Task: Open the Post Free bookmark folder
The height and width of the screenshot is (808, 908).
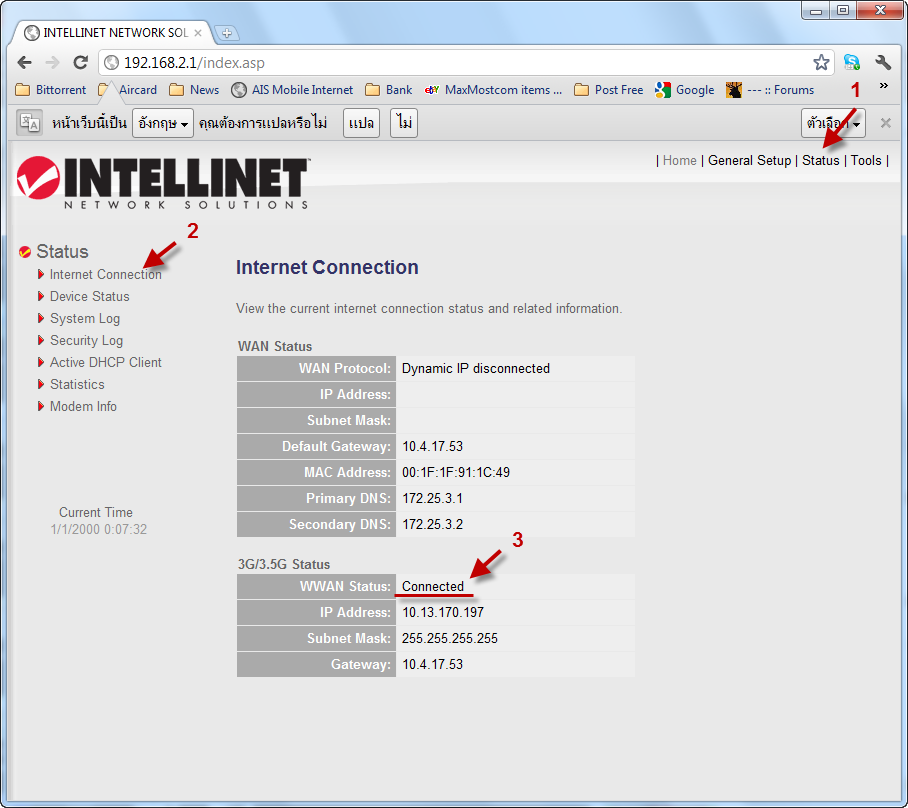Action: [x=609, y=90]
